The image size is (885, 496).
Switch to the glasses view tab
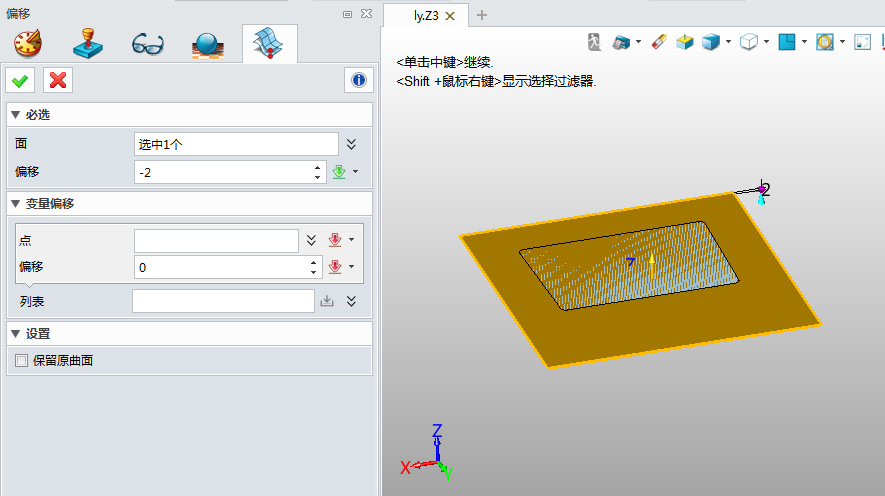(x=149, y=45)
